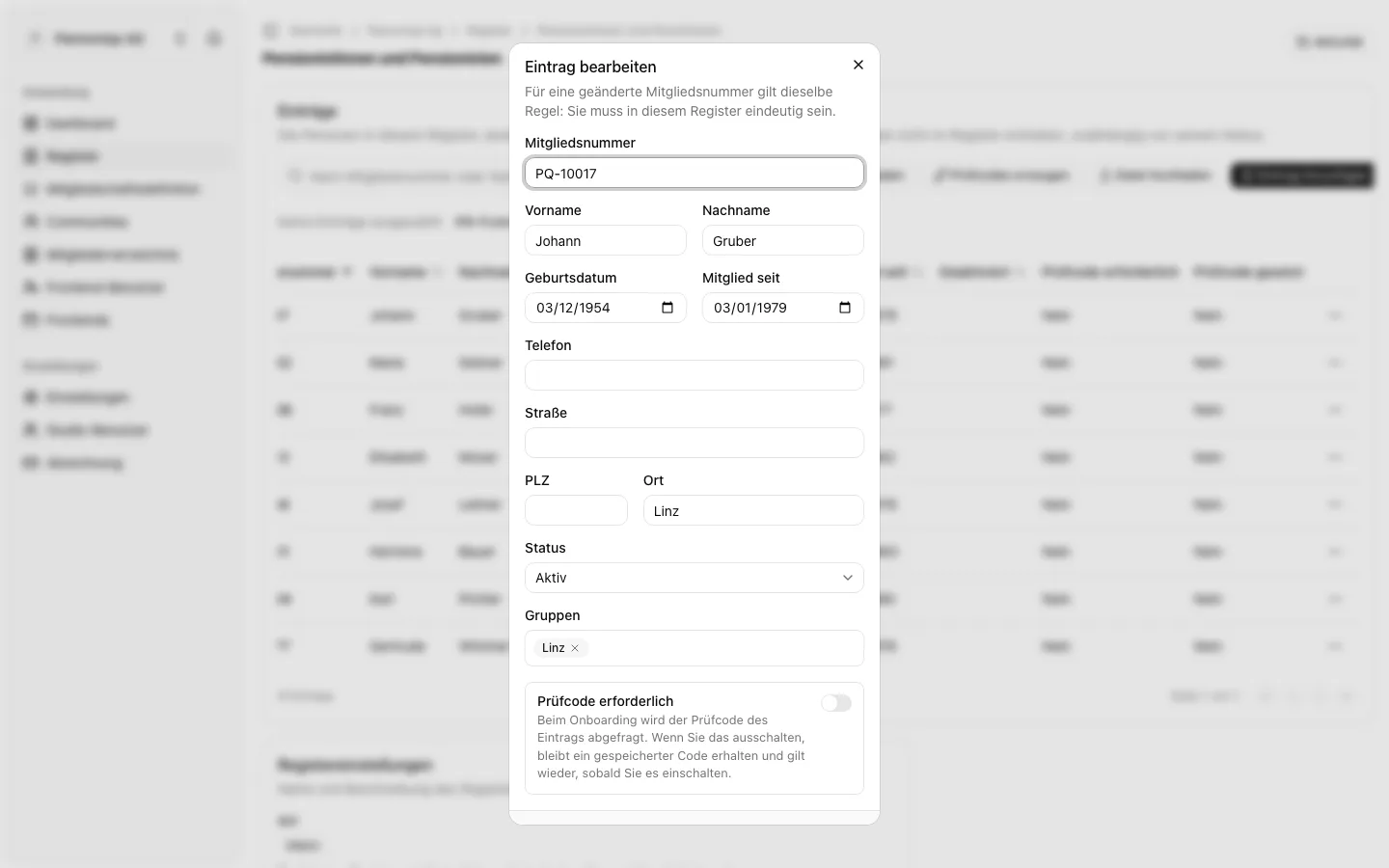Focus the empty Straße field

(x=694, y=443)
